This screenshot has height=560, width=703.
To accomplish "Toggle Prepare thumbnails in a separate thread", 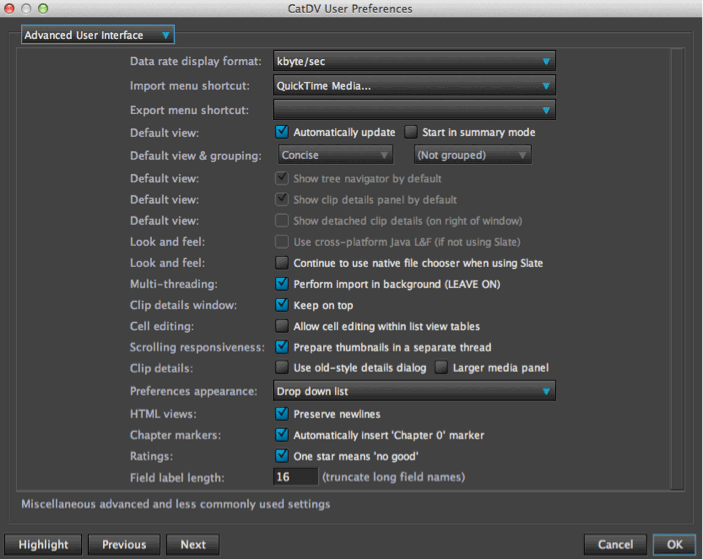I will [x=282, y=347].
